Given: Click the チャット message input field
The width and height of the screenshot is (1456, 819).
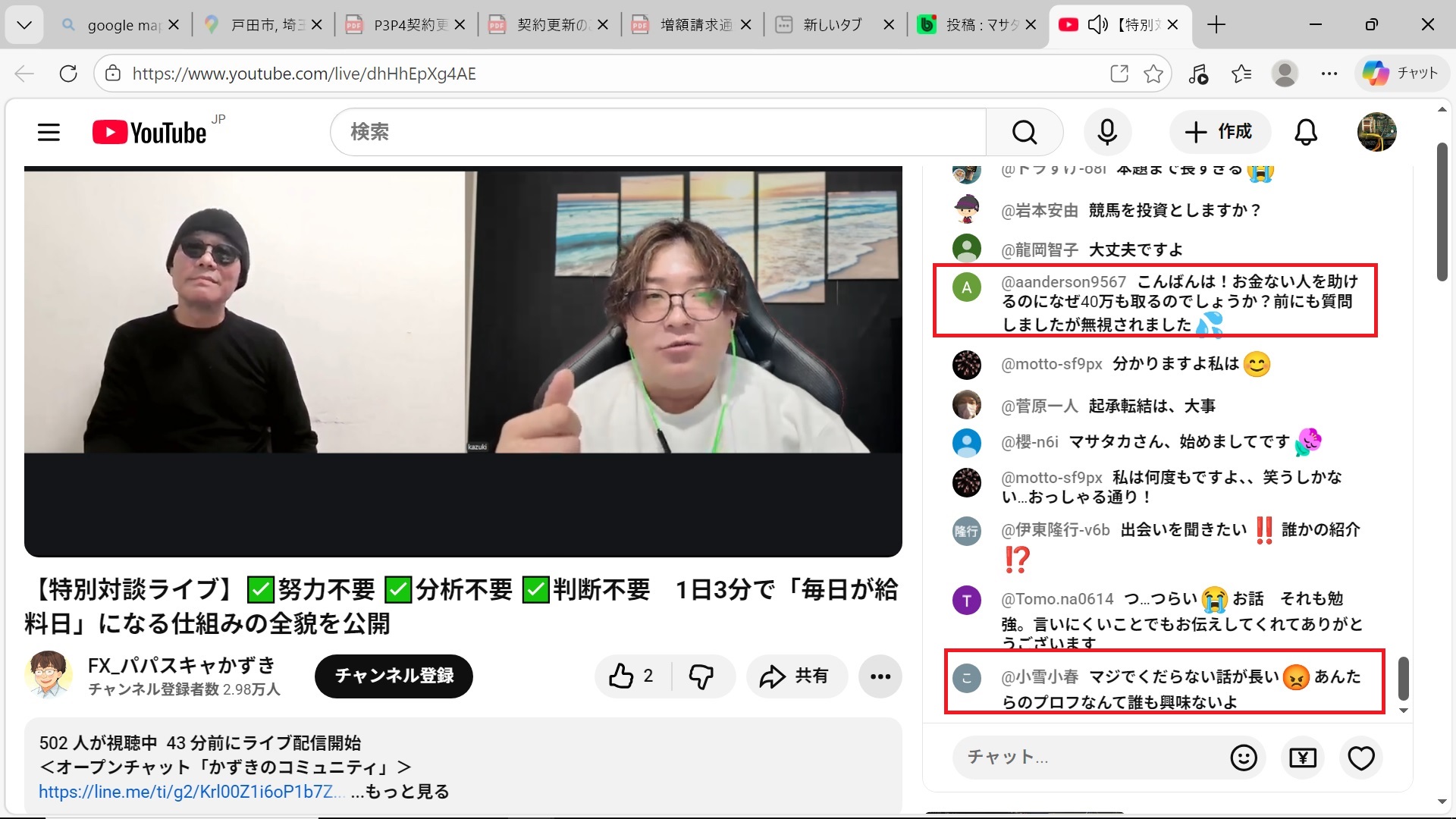Looking at the screenshot, I should pyautogui.click(x=1084, y=757).
